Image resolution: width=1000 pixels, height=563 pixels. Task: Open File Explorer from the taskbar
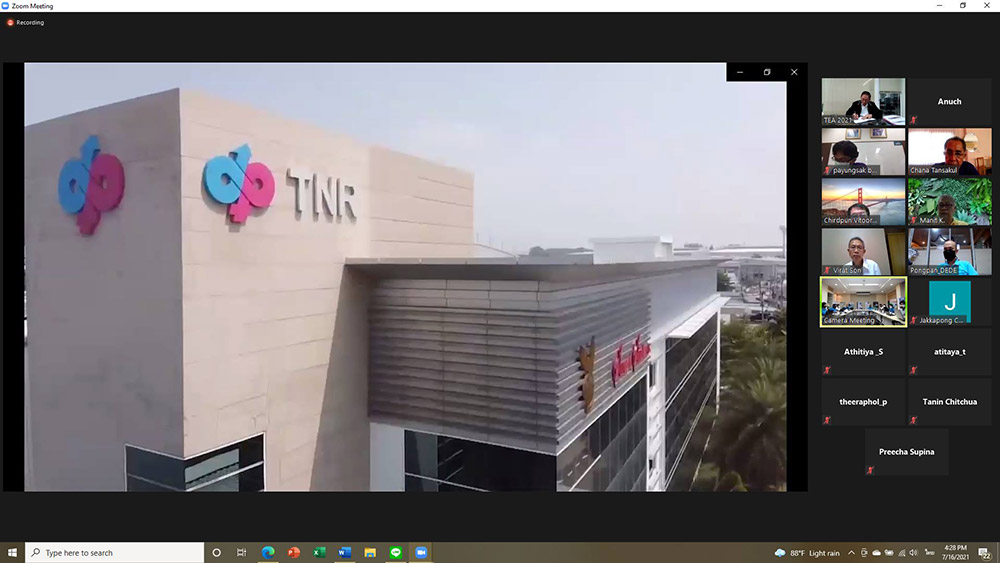tap(370, 552)
